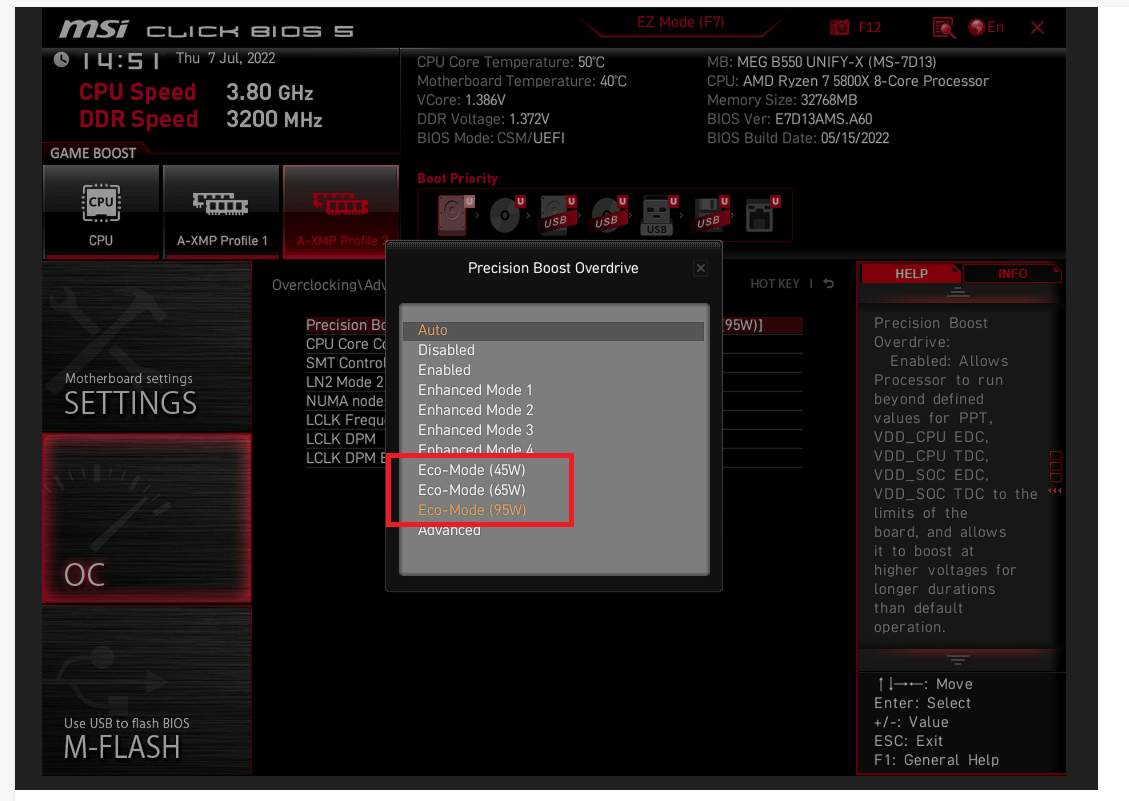
Task: Select the CPU Core row behind the dialog
Action: point(346,344)
